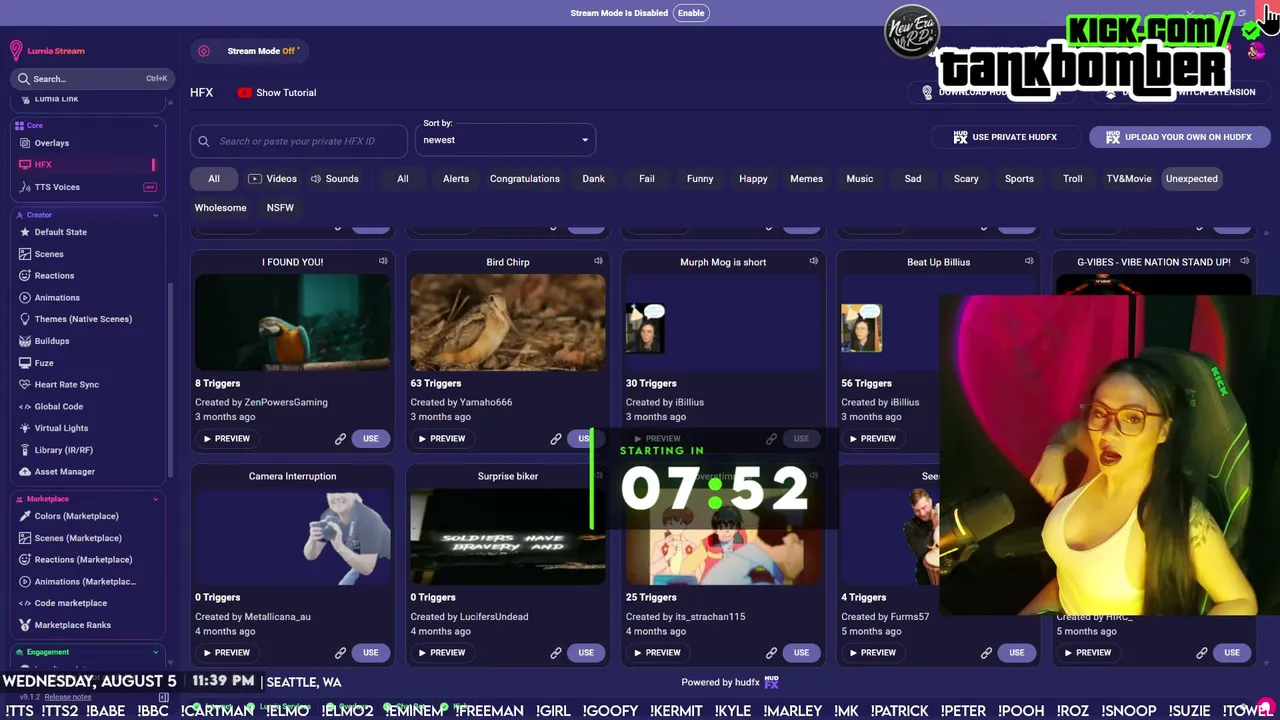Open the I FOUND YOU! parrot thumbnail
The height and width of the screenshot is (720, 1280).
pyautogui.click(x=293, y=323)
